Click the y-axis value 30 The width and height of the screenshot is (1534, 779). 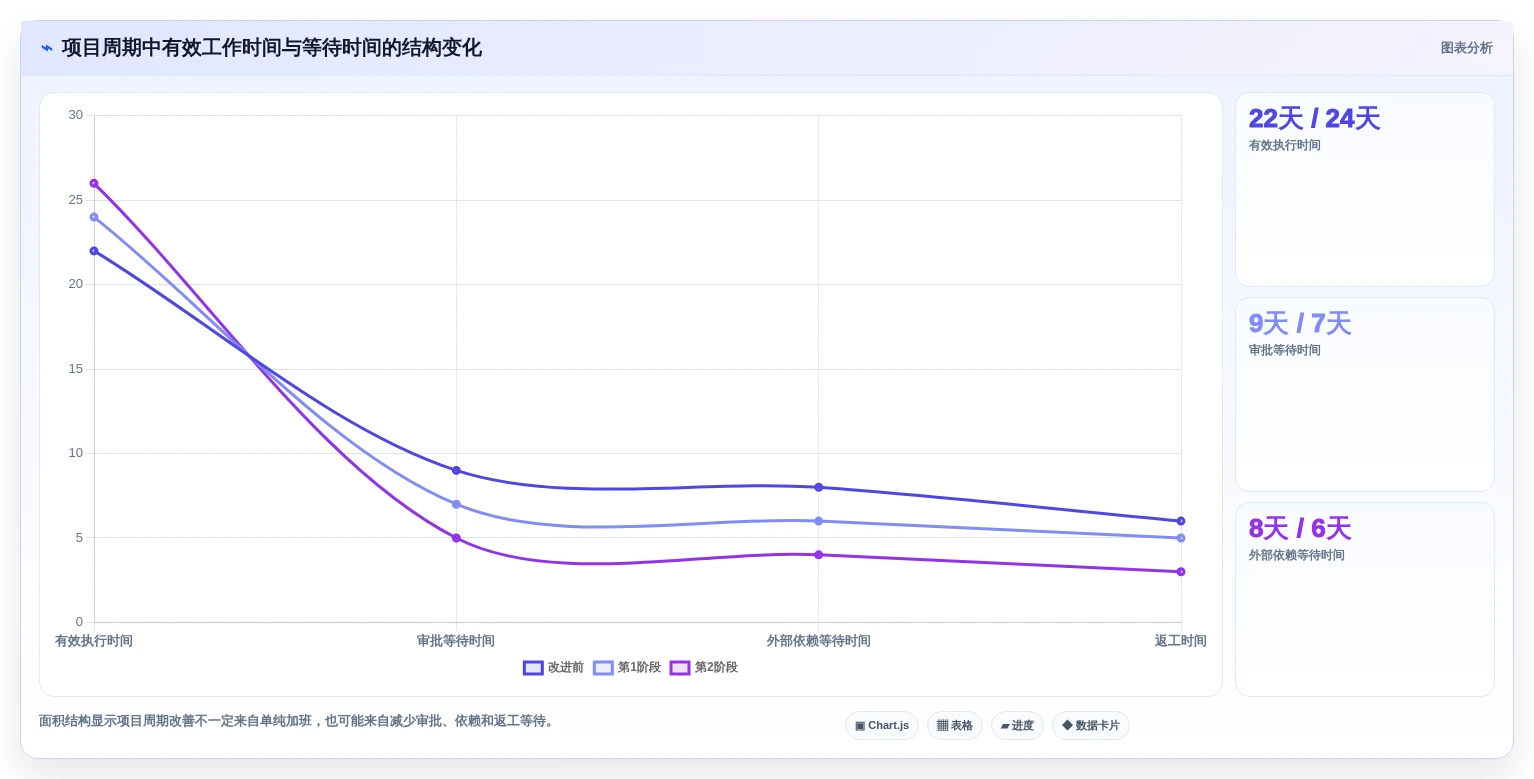point(76,115)
